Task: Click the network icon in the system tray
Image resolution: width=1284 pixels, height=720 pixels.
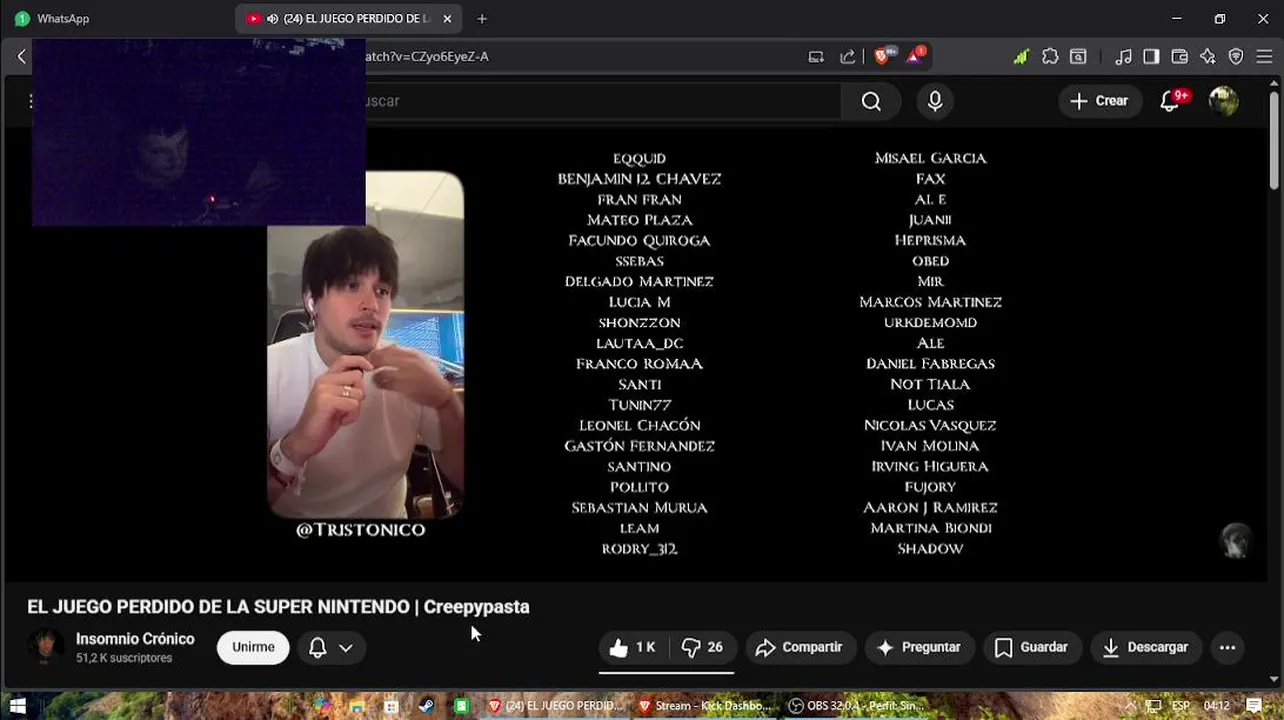Action: [1152, 706]
